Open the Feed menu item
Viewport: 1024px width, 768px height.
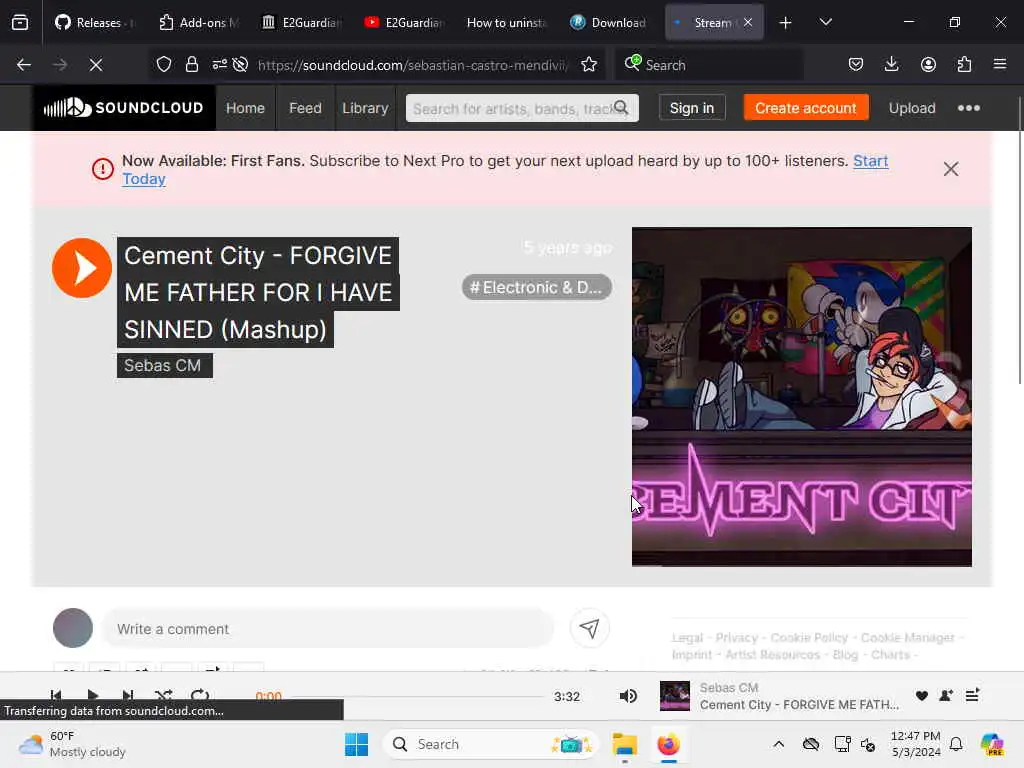tap(305, 108)
